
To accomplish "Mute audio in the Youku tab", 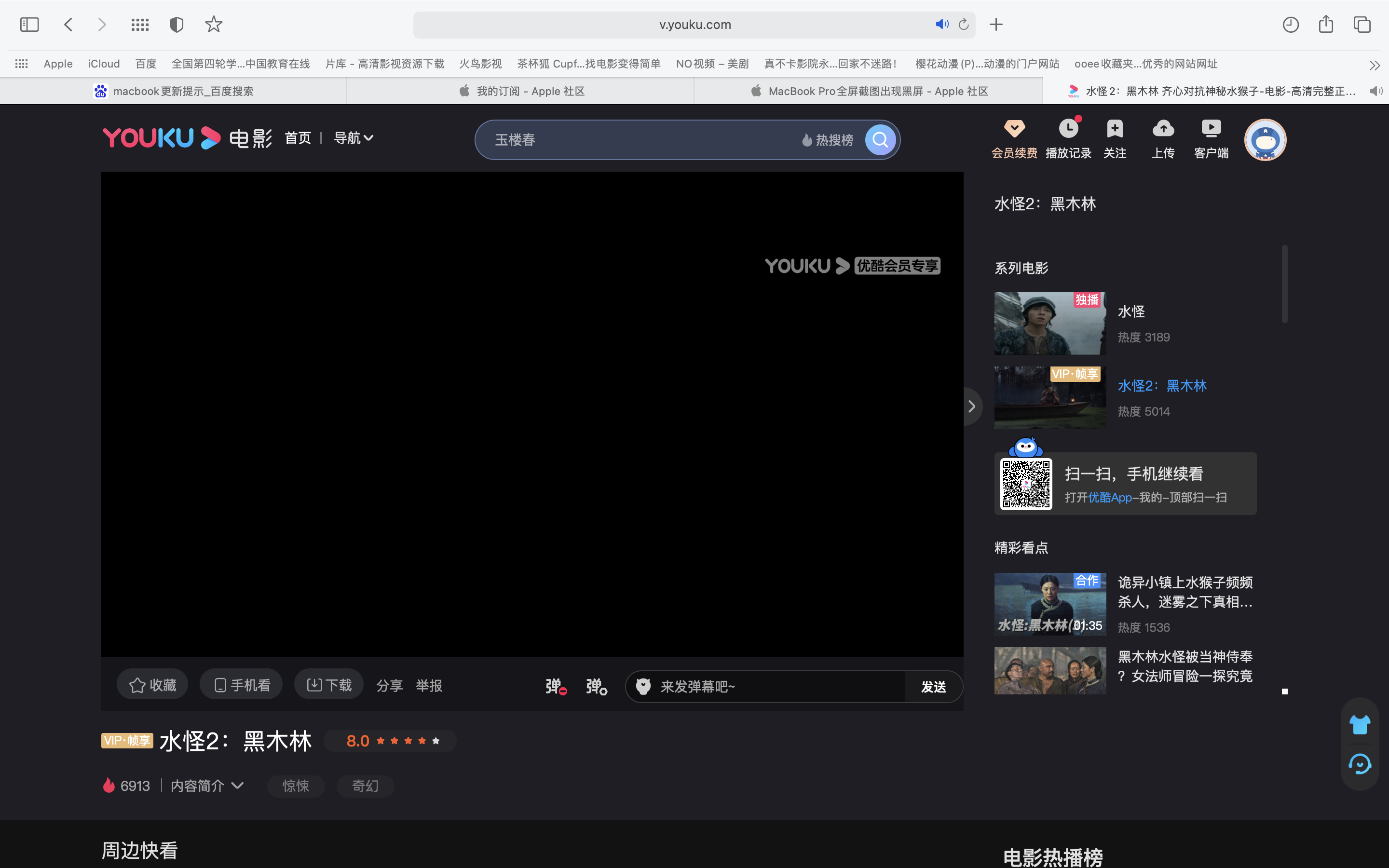I will tap(1376, 91).
